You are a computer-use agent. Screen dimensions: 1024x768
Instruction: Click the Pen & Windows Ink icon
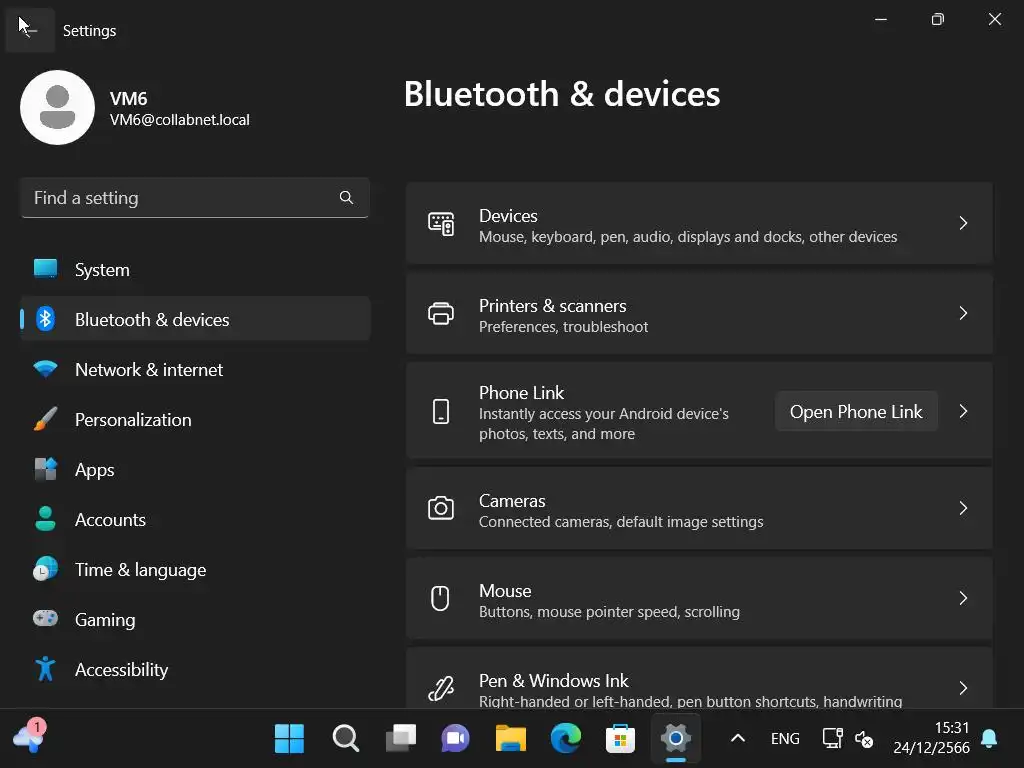pyautogui.click(x=441, y=688)
